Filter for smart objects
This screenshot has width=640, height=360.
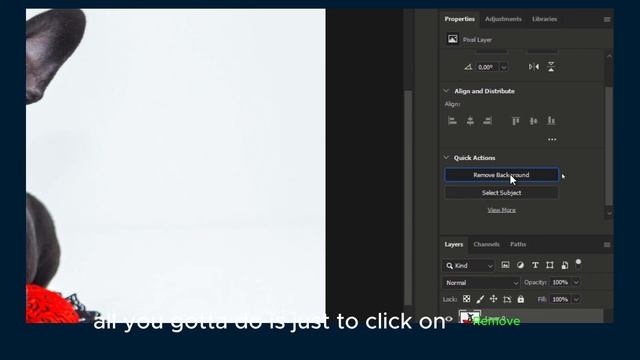pos(564,265)
